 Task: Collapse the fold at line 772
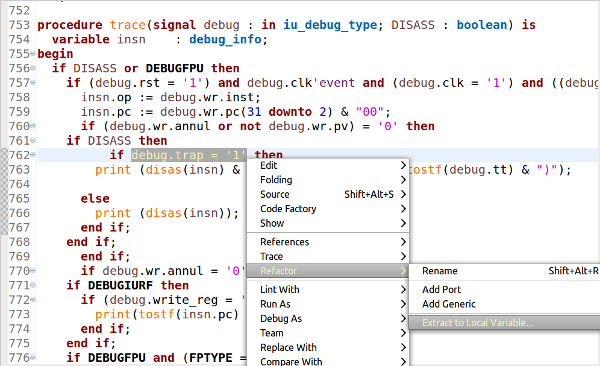tap(33, 300)
